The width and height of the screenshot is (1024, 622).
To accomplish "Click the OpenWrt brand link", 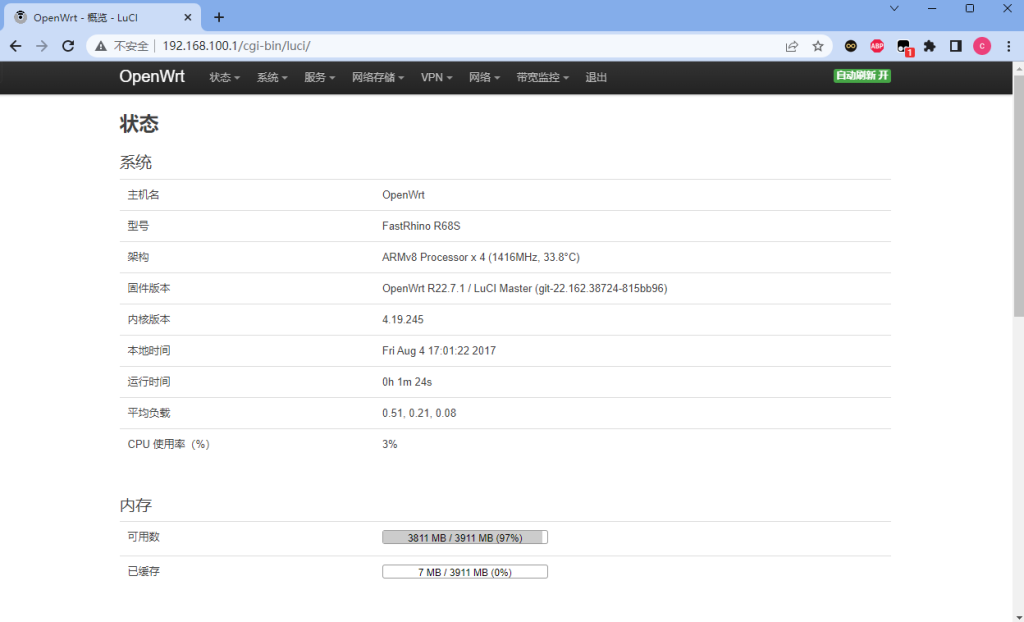I will click(152, 76).
